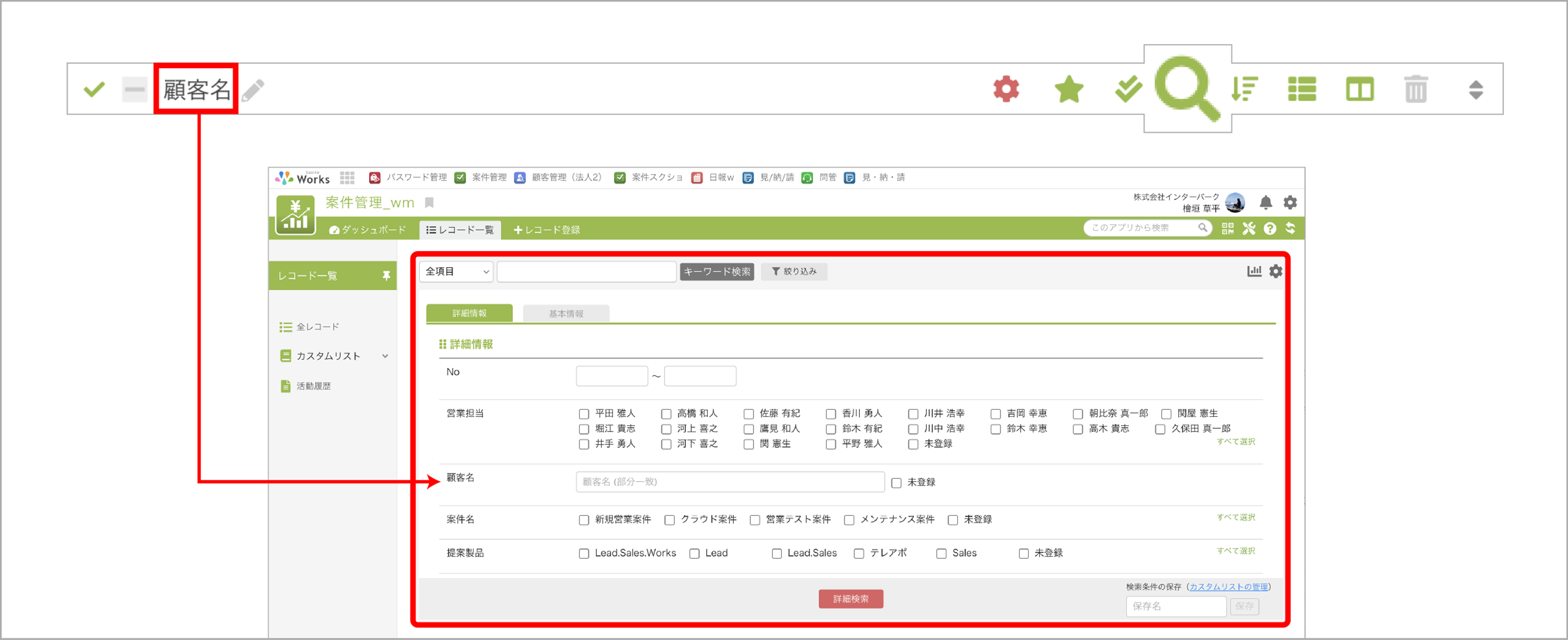Open the help question mark icon

pyautogui.click(x=1270, y=229)
